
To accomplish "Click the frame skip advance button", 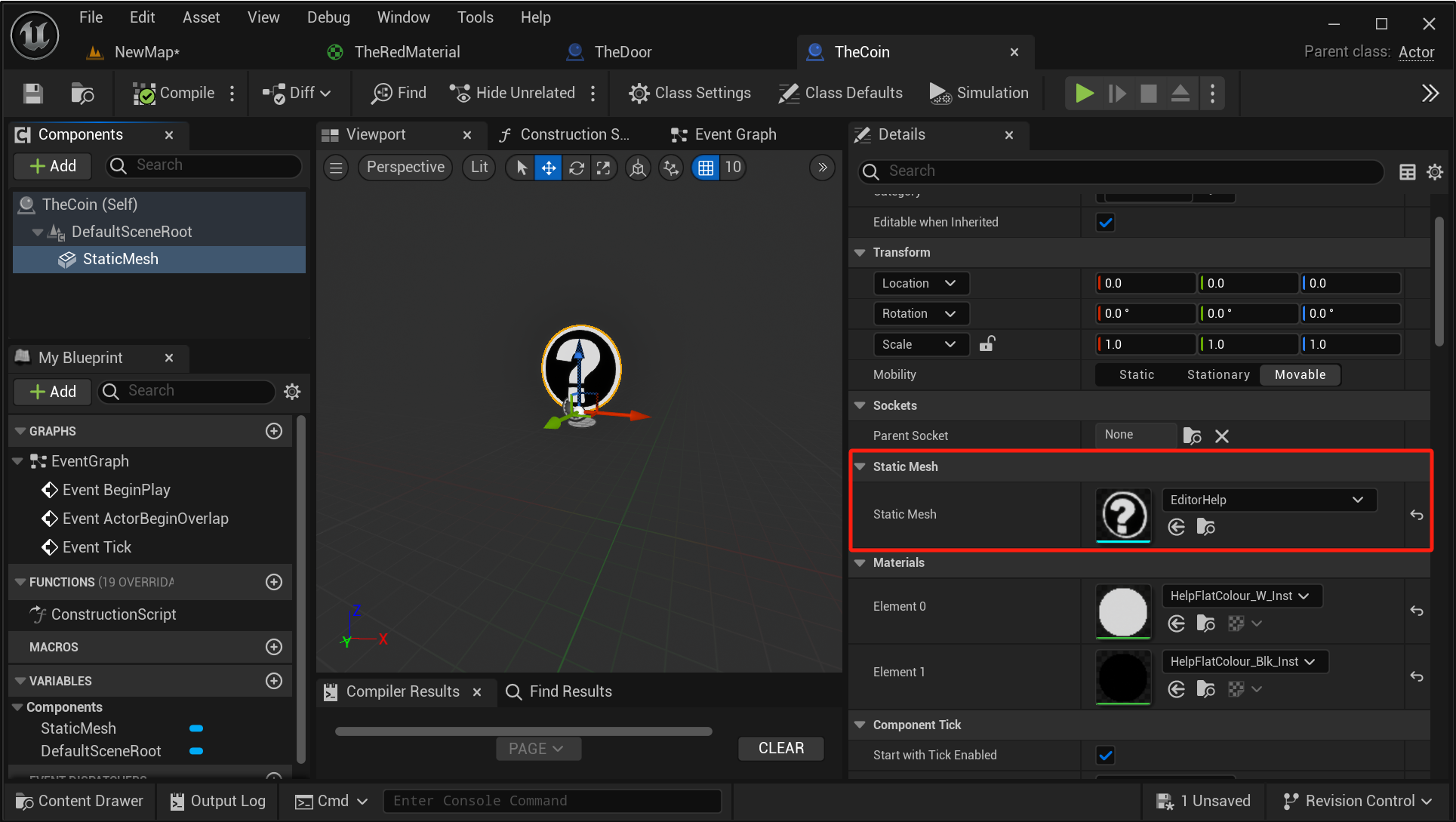I will tap(1116, 94).
